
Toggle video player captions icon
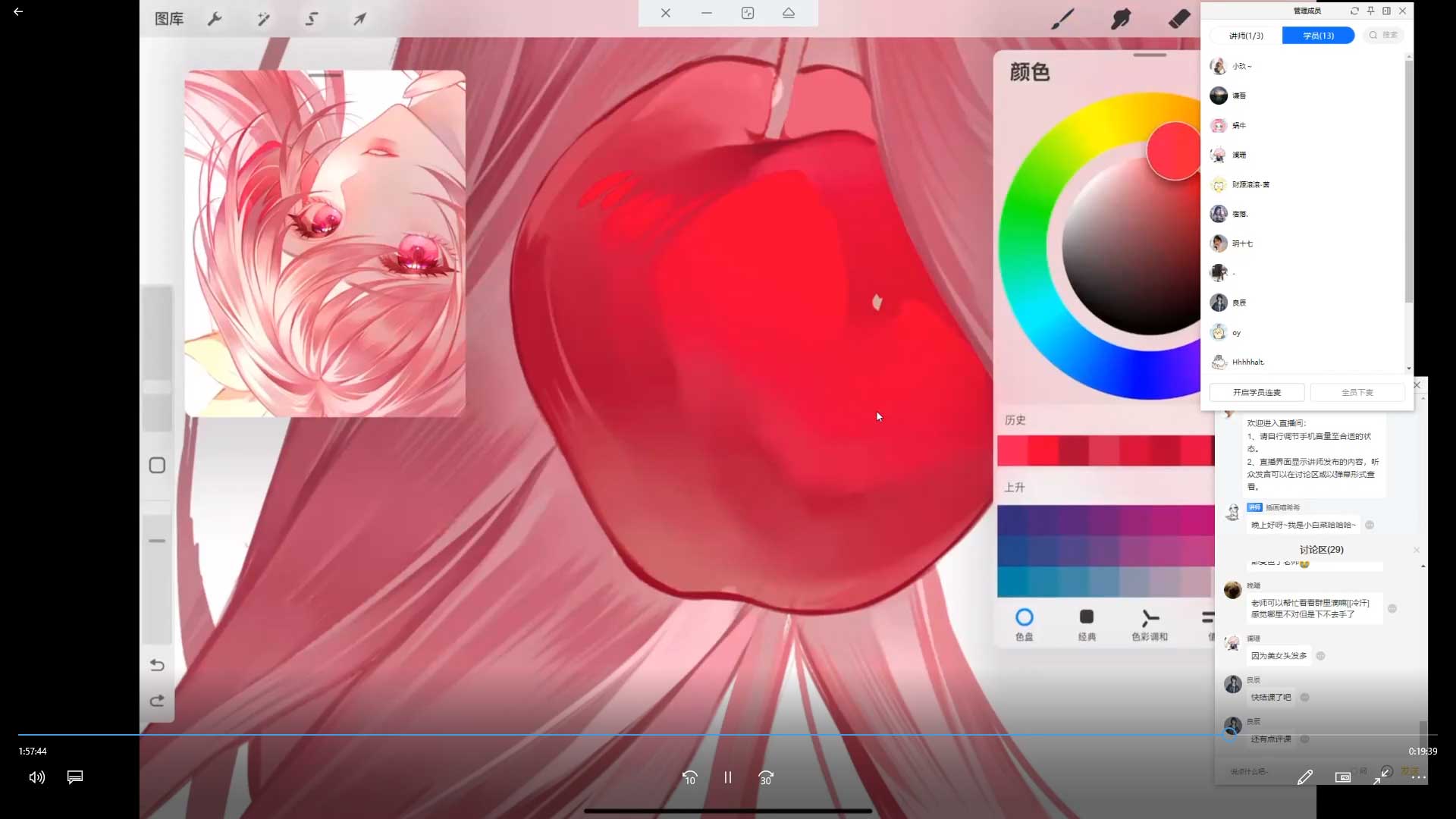tap(75, 777)
